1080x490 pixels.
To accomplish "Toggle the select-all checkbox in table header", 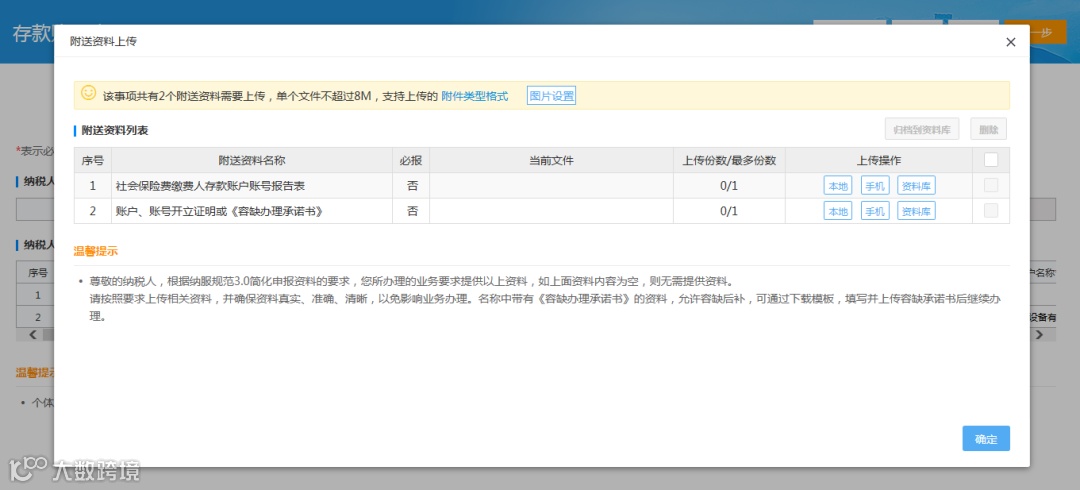I will click(x=990, y=160).
